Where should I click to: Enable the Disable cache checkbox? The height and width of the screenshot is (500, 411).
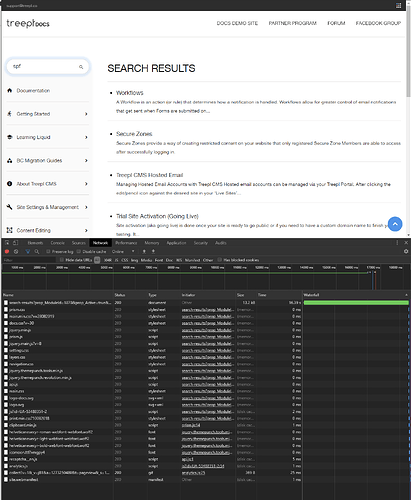click(79, 251)
